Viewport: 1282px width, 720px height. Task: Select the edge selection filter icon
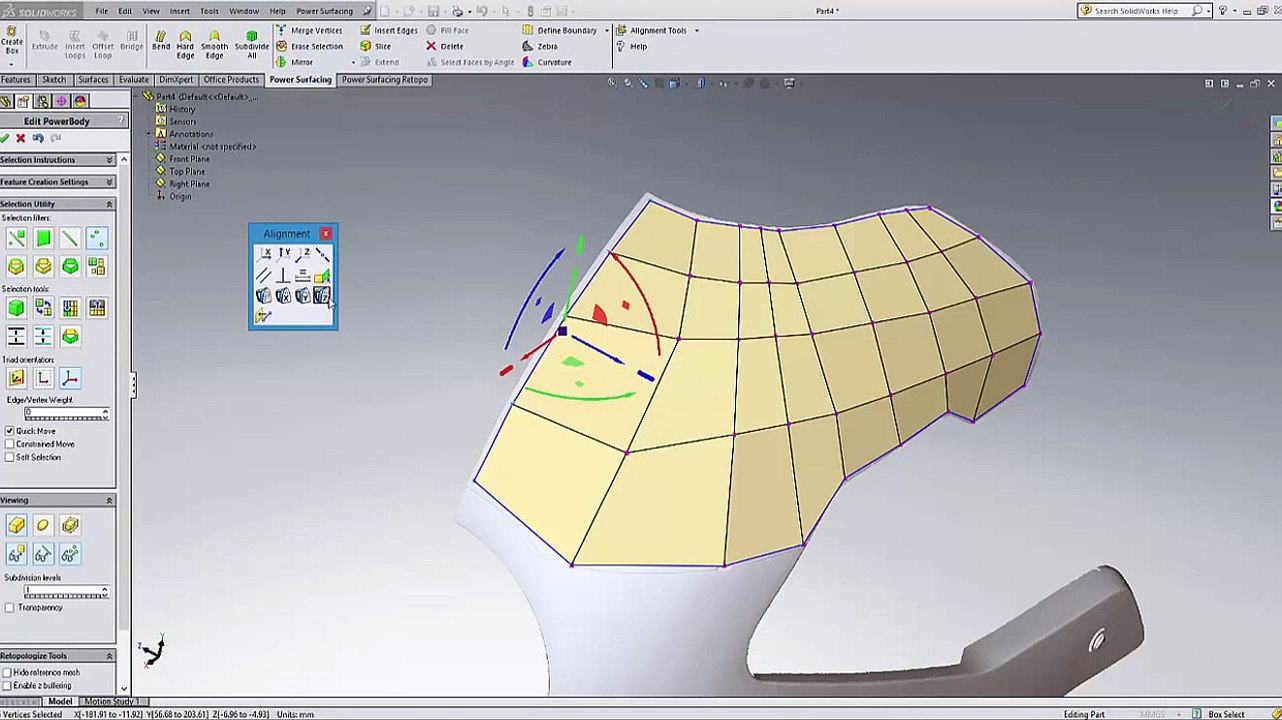coord(70,238)
